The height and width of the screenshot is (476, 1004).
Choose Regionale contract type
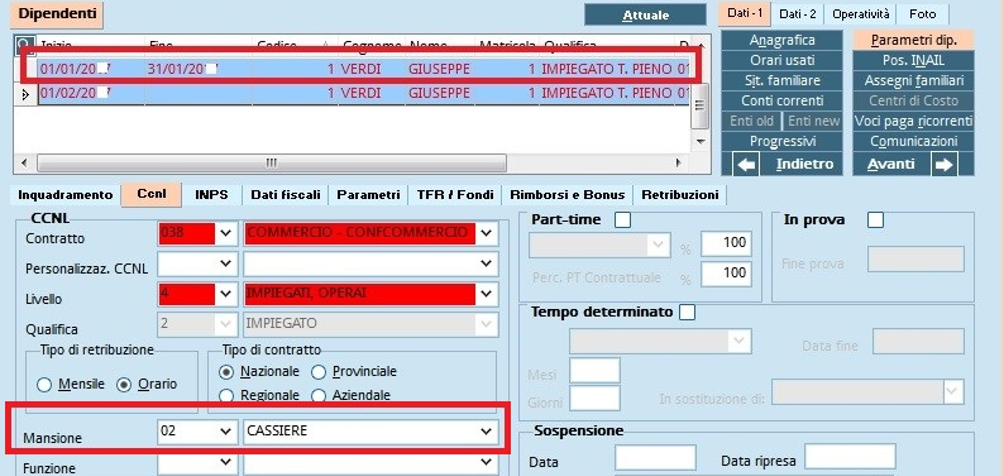pyautogui.click(x=226, y=396)
